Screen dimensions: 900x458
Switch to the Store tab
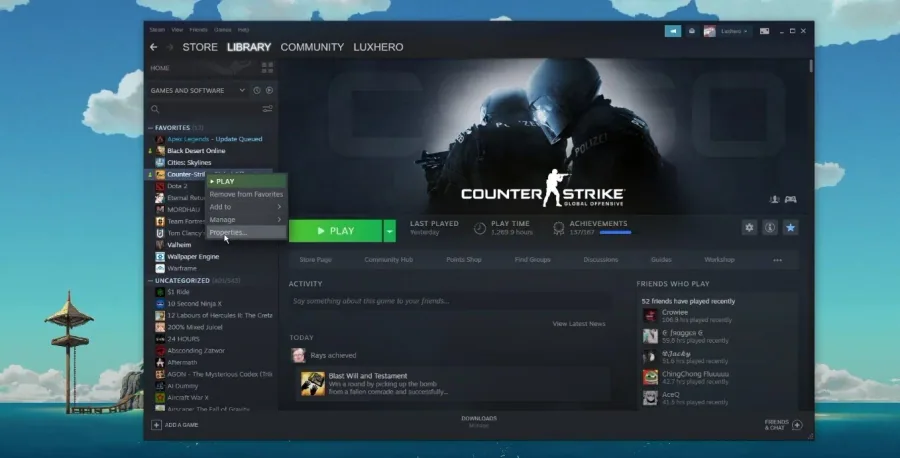click(200, 47)
